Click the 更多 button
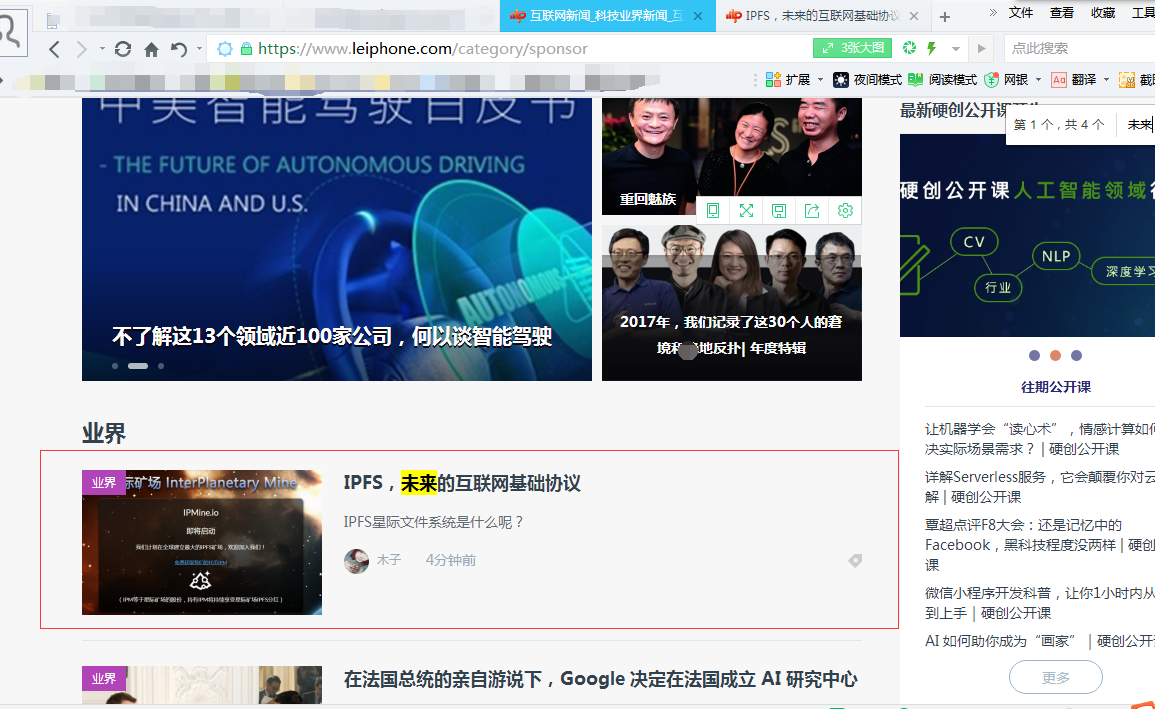The image size is (1155, 709). 1055,677
